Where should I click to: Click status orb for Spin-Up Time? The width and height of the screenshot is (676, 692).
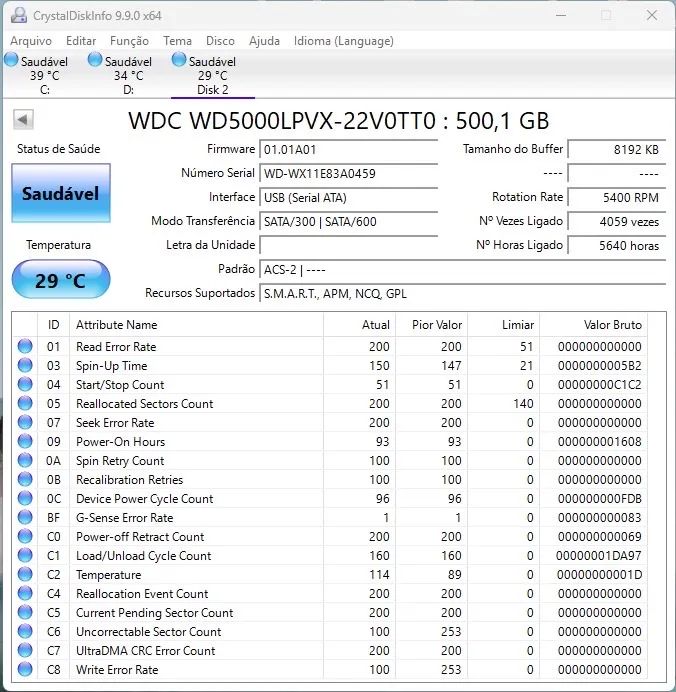25,365
